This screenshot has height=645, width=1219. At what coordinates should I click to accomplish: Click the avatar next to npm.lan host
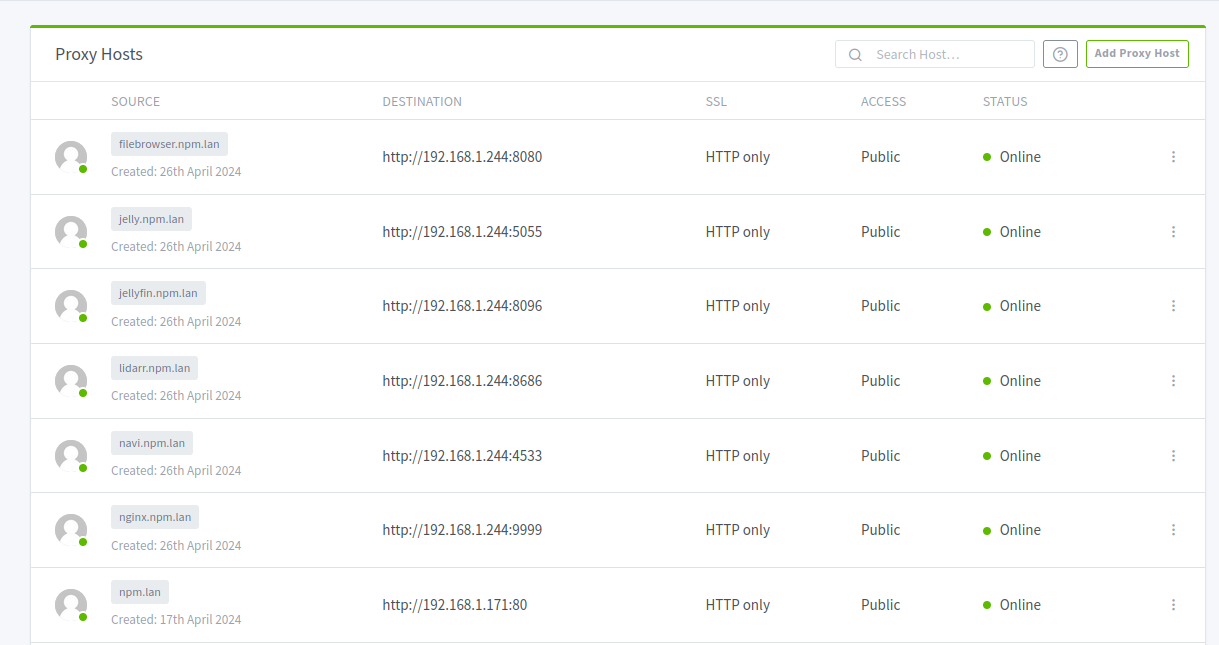[x=71, y=605]
